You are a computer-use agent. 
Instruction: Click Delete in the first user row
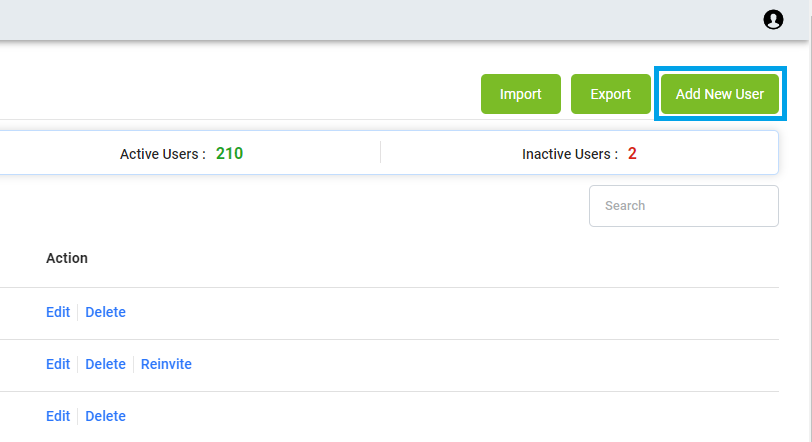105,312
